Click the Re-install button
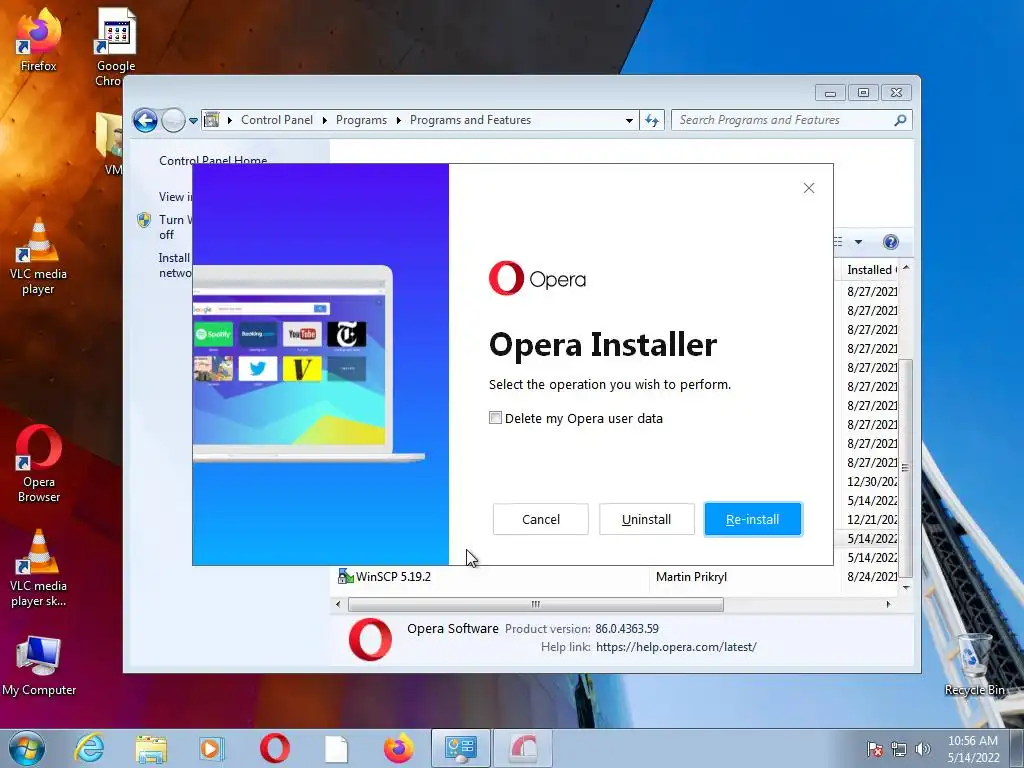This screenshot has width=1024, height=768. [752, 519]
